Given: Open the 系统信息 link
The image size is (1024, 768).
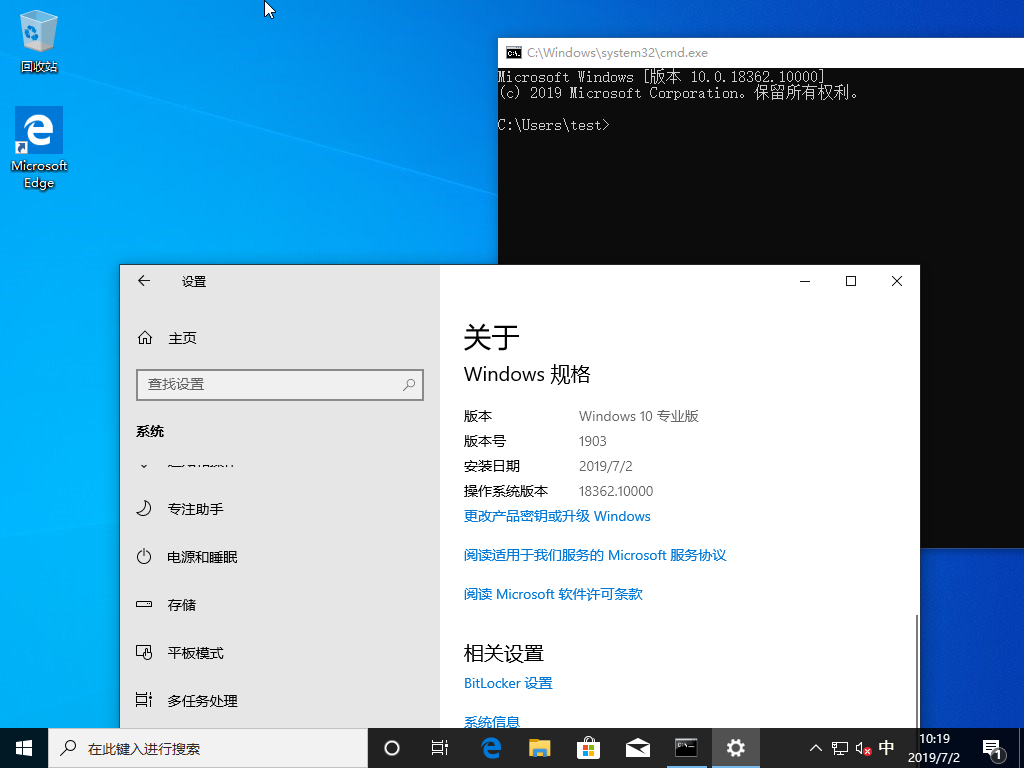Looking at the screenshot, I should tap(492, 722).
